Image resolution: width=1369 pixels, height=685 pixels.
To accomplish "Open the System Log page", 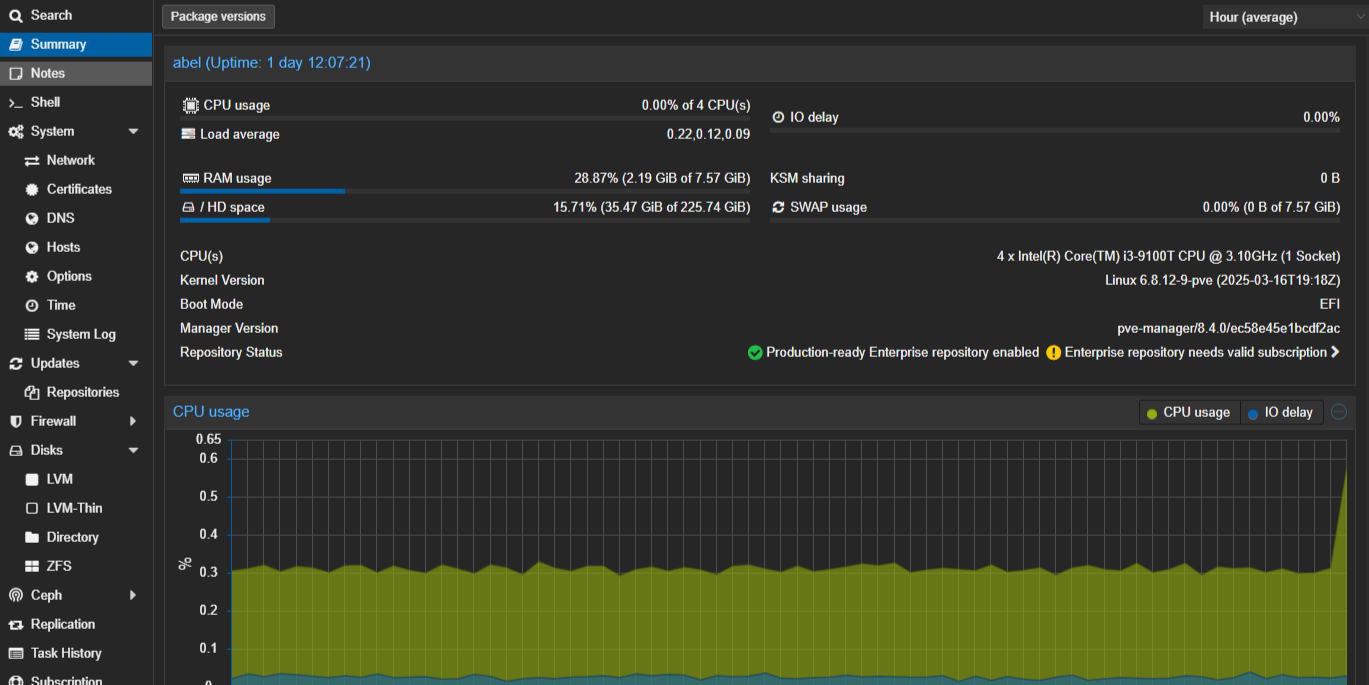I will coord(76,334).
